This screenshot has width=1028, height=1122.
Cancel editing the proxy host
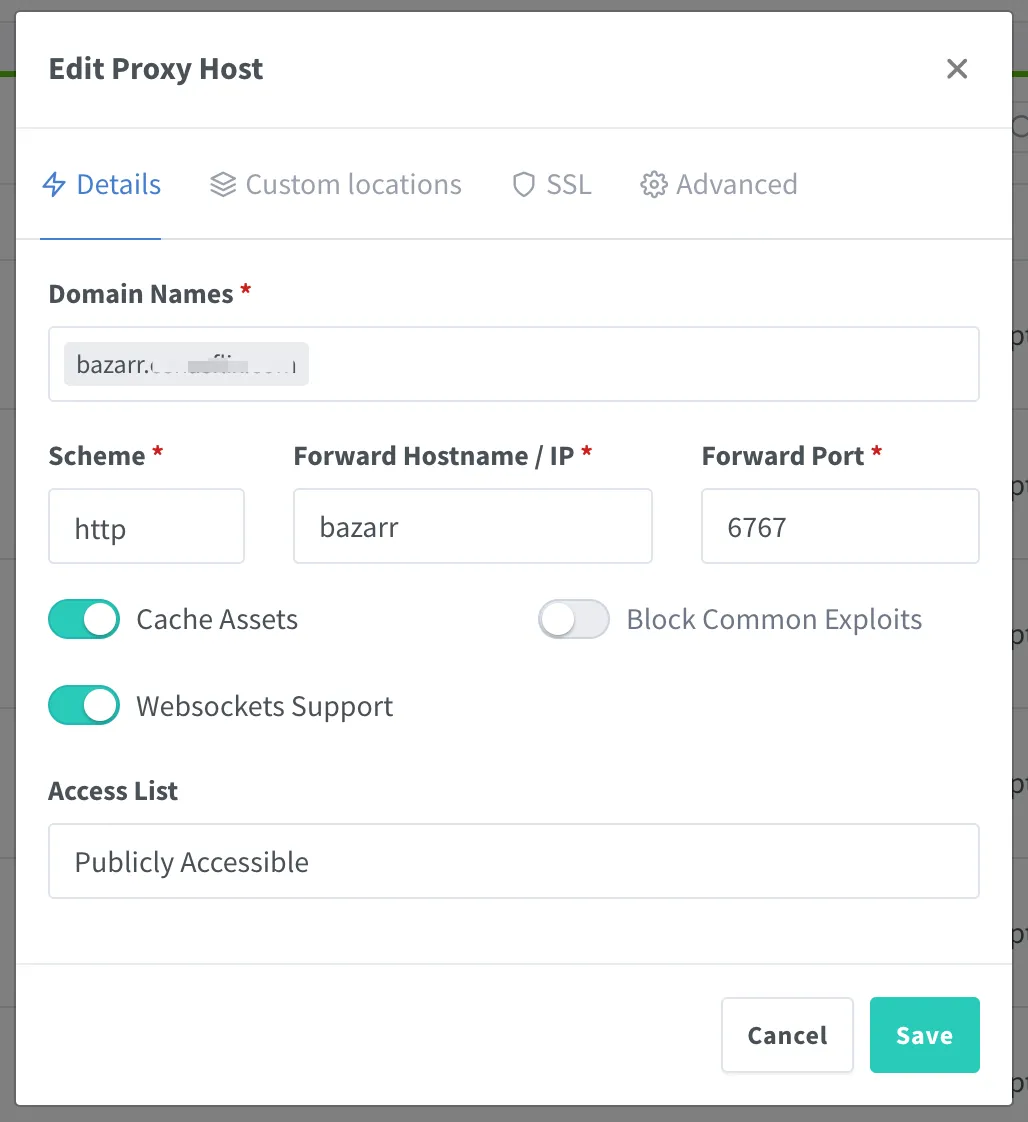click(x=787, y=1035)
